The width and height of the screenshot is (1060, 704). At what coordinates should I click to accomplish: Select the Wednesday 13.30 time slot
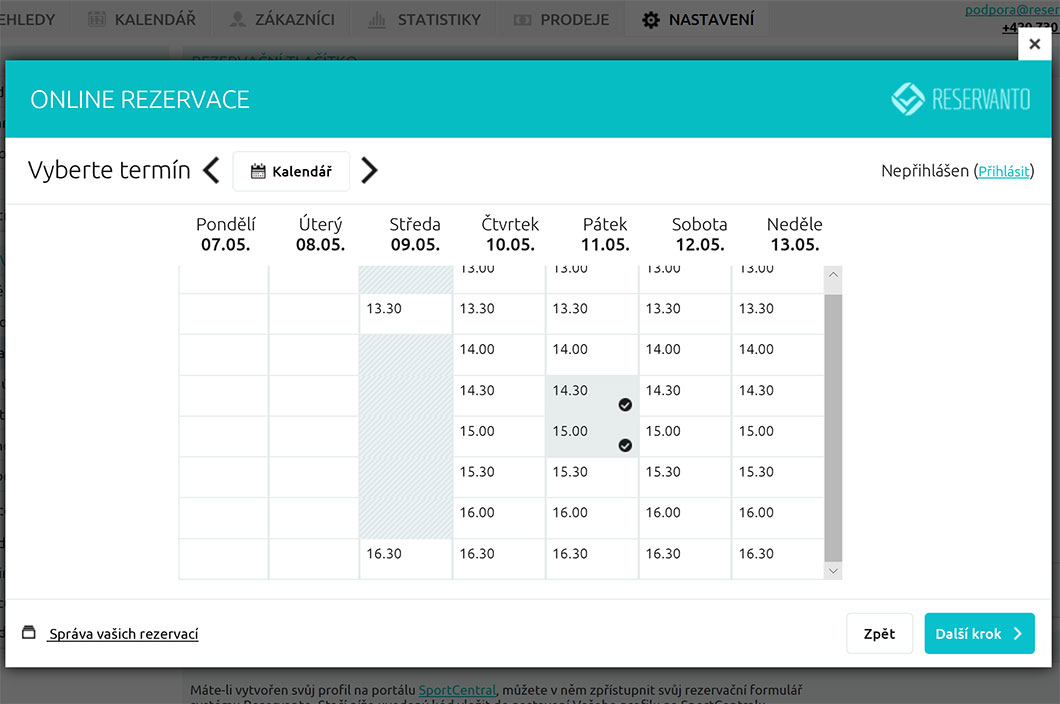click(405, 314)
